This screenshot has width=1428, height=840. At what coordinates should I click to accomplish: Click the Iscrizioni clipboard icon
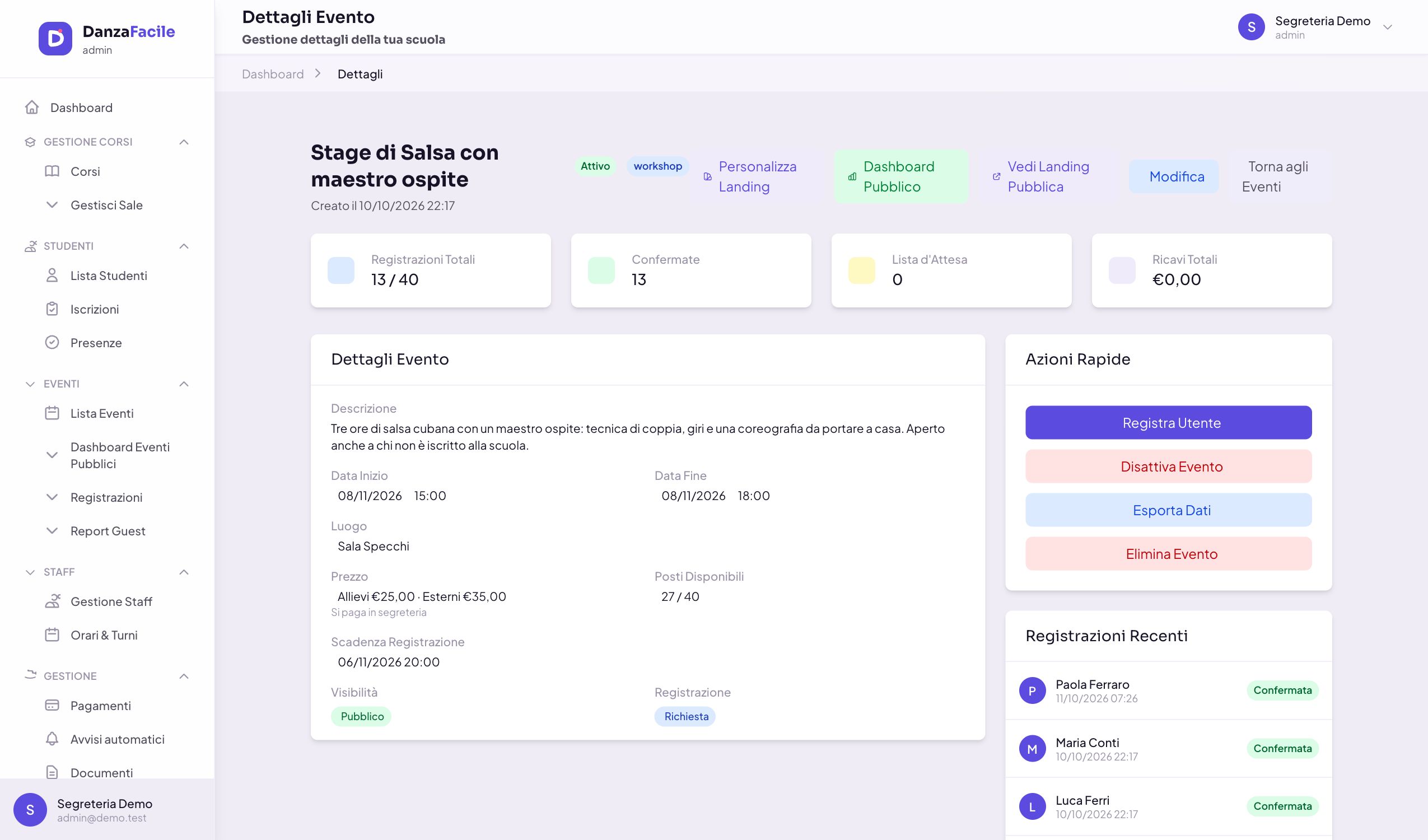(52, 309)
